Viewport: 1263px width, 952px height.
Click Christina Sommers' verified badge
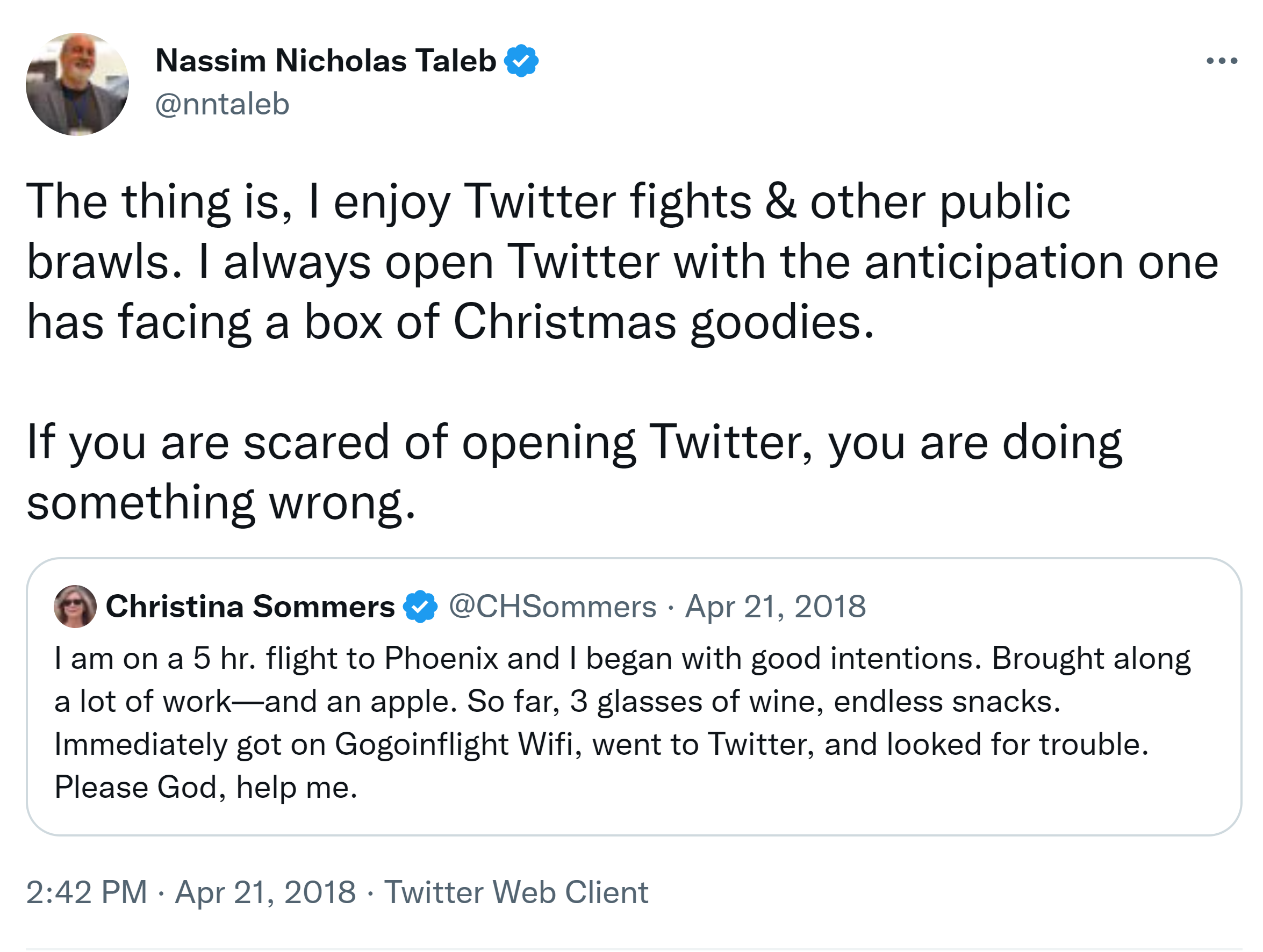[420, 606]
